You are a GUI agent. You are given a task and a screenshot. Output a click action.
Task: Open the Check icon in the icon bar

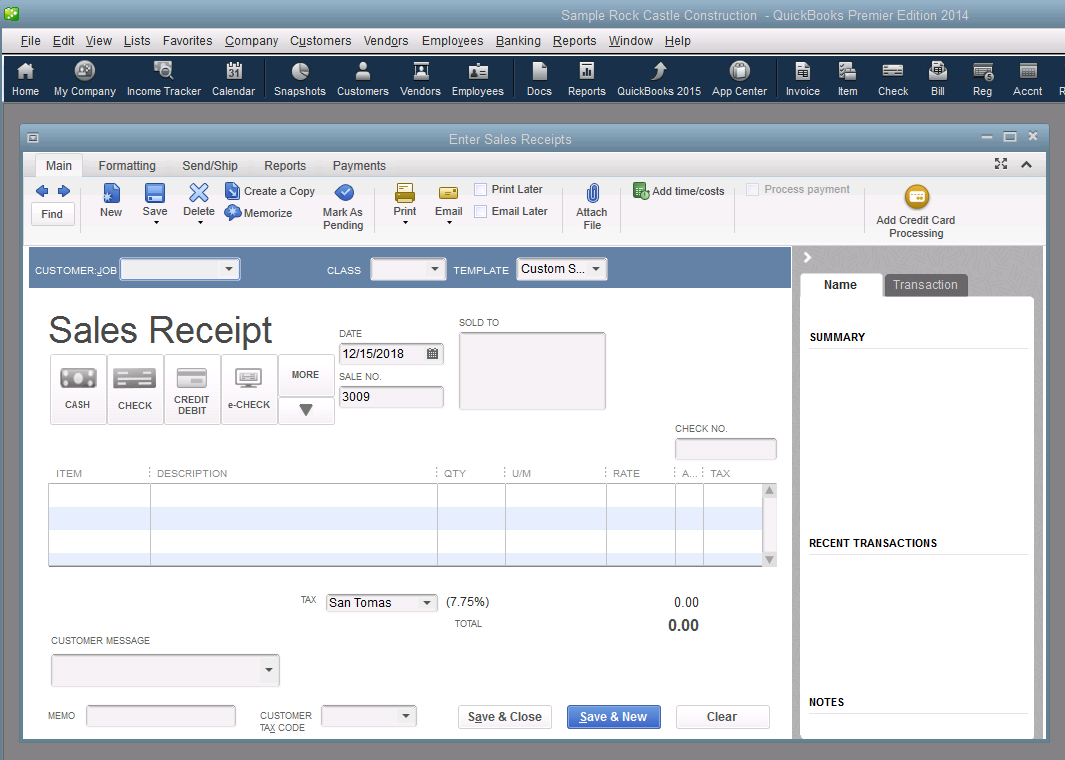pos(892,79)
